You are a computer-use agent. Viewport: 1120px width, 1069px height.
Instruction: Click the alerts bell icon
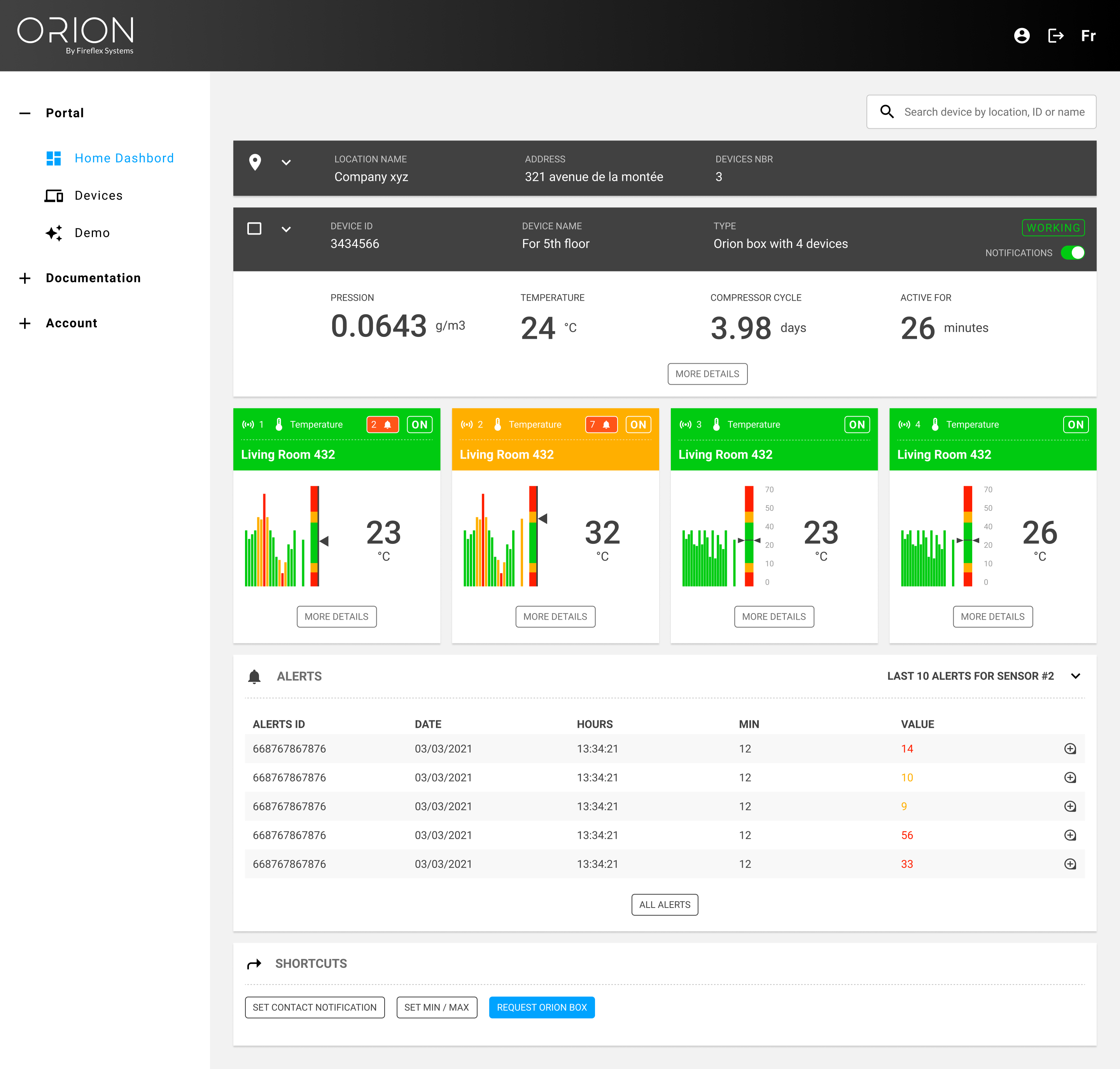point(254,676)
